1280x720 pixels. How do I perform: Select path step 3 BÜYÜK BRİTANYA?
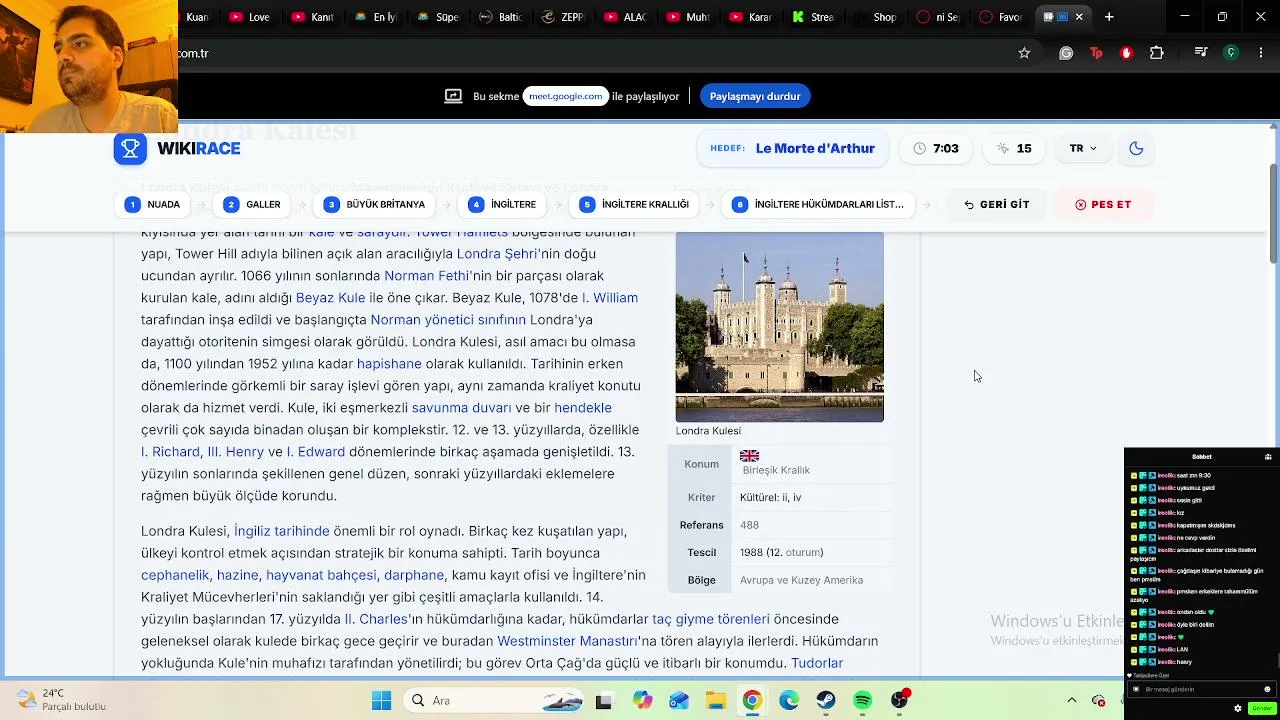tap(375, 204)
